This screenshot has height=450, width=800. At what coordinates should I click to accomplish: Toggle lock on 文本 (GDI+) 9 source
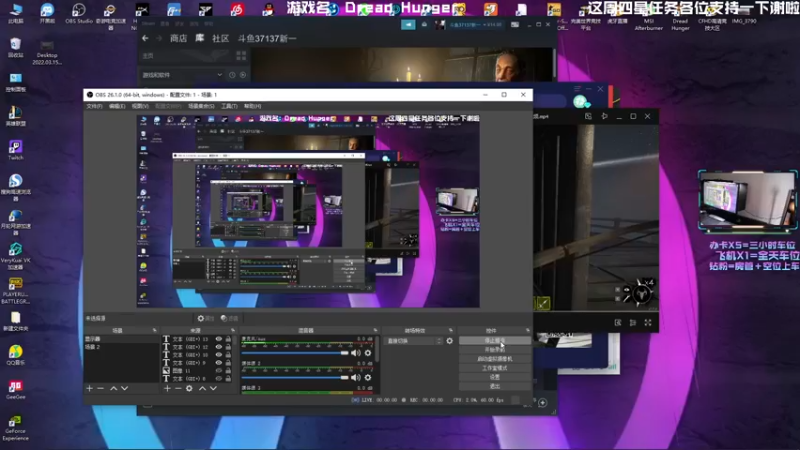point(228,363)
